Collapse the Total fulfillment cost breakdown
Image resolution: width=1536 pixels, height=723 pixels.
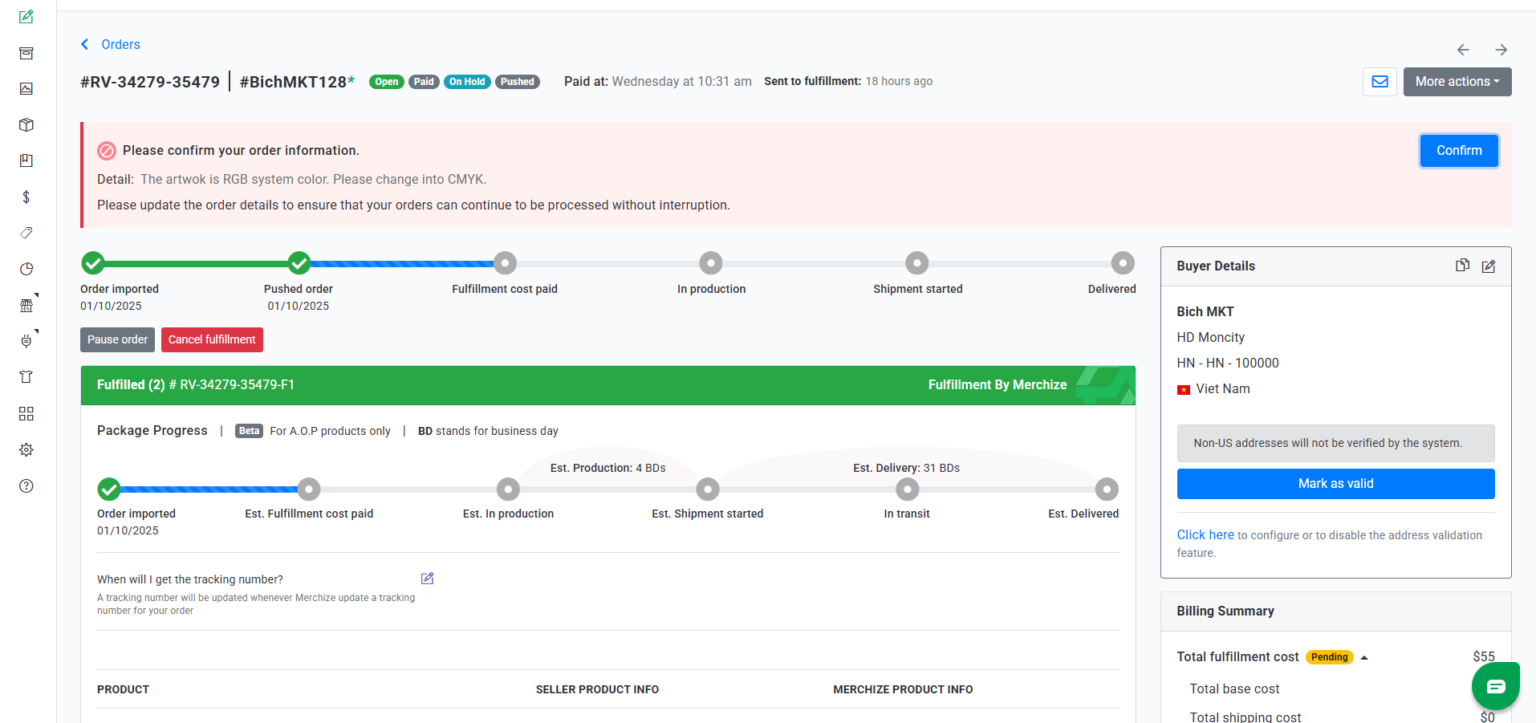tap(1366, 657)
